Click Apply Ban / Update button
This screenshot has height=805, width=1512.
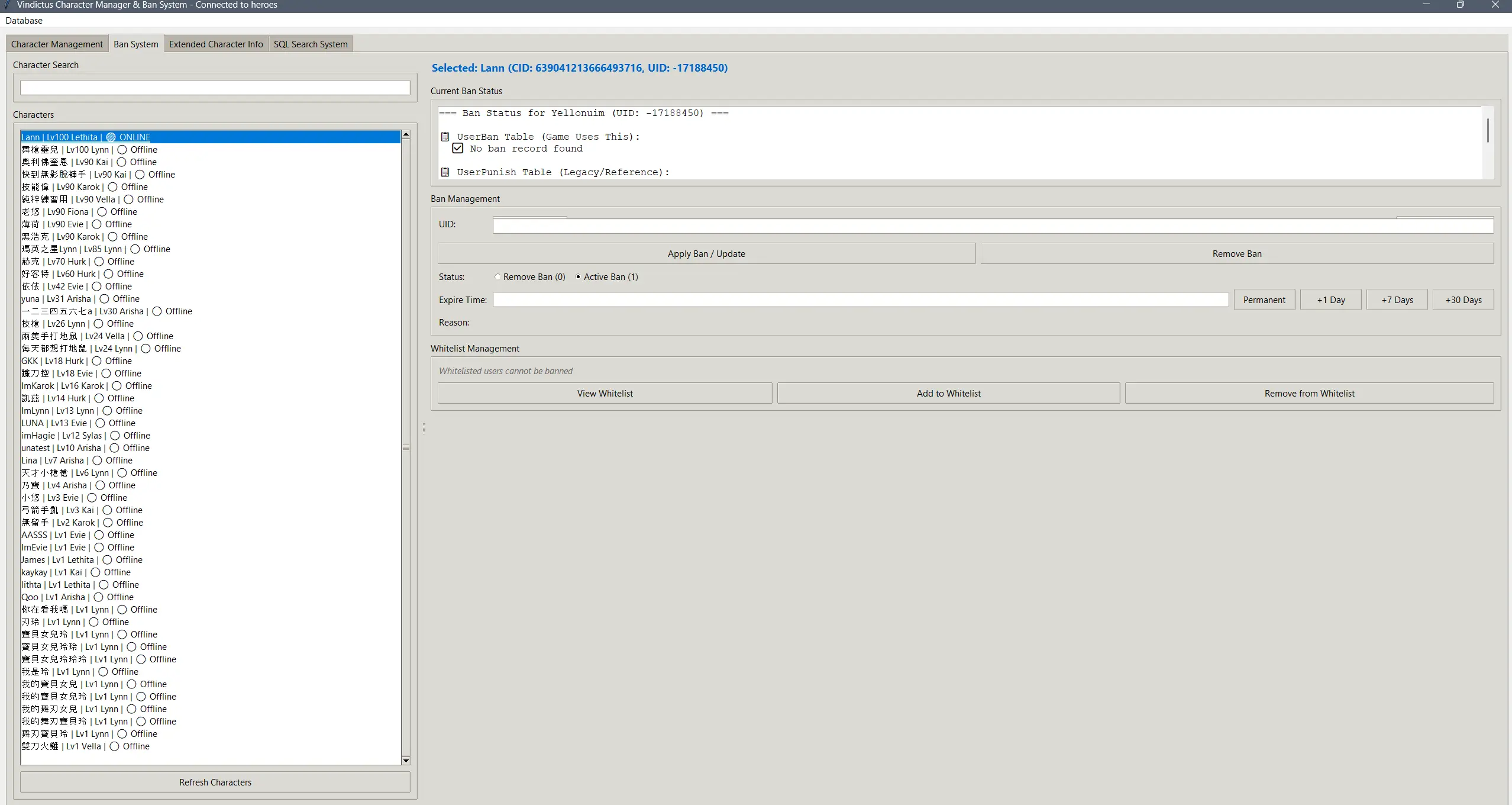706,253
